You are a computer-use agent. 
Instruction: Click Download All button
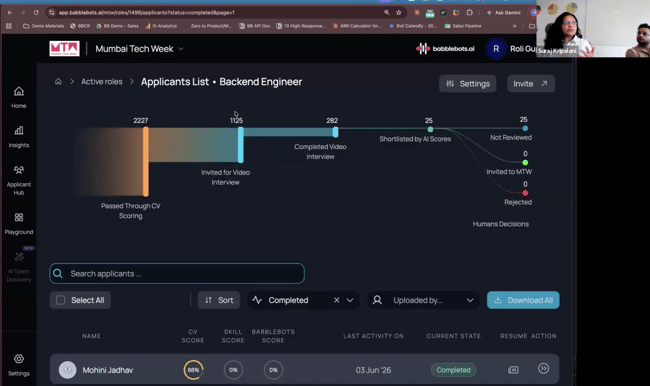point(523,300)
